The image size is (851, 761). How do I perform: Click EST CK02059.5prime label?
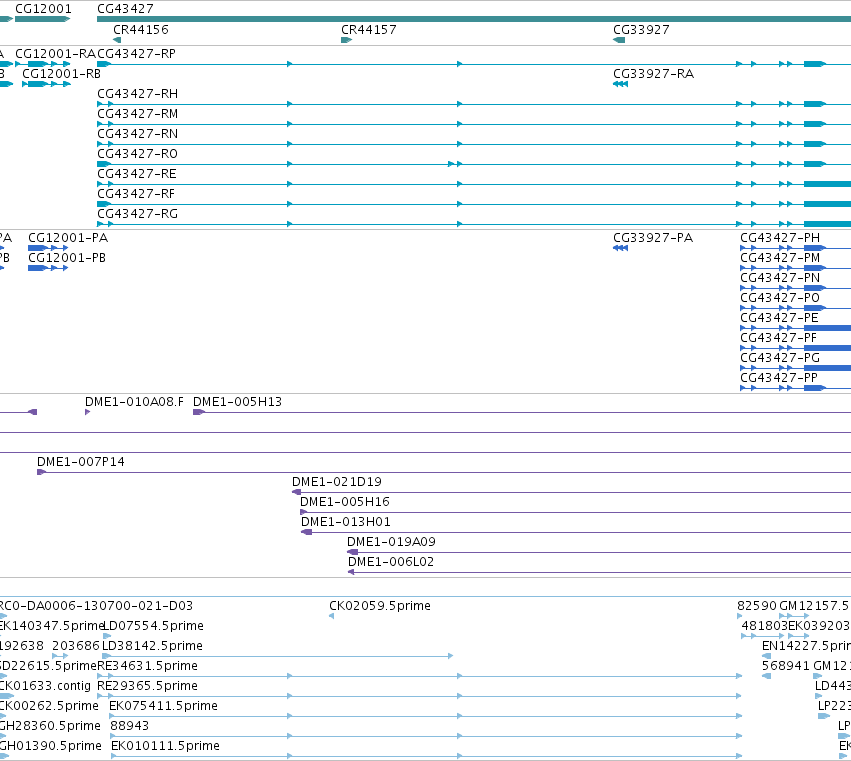pos(380,606)
